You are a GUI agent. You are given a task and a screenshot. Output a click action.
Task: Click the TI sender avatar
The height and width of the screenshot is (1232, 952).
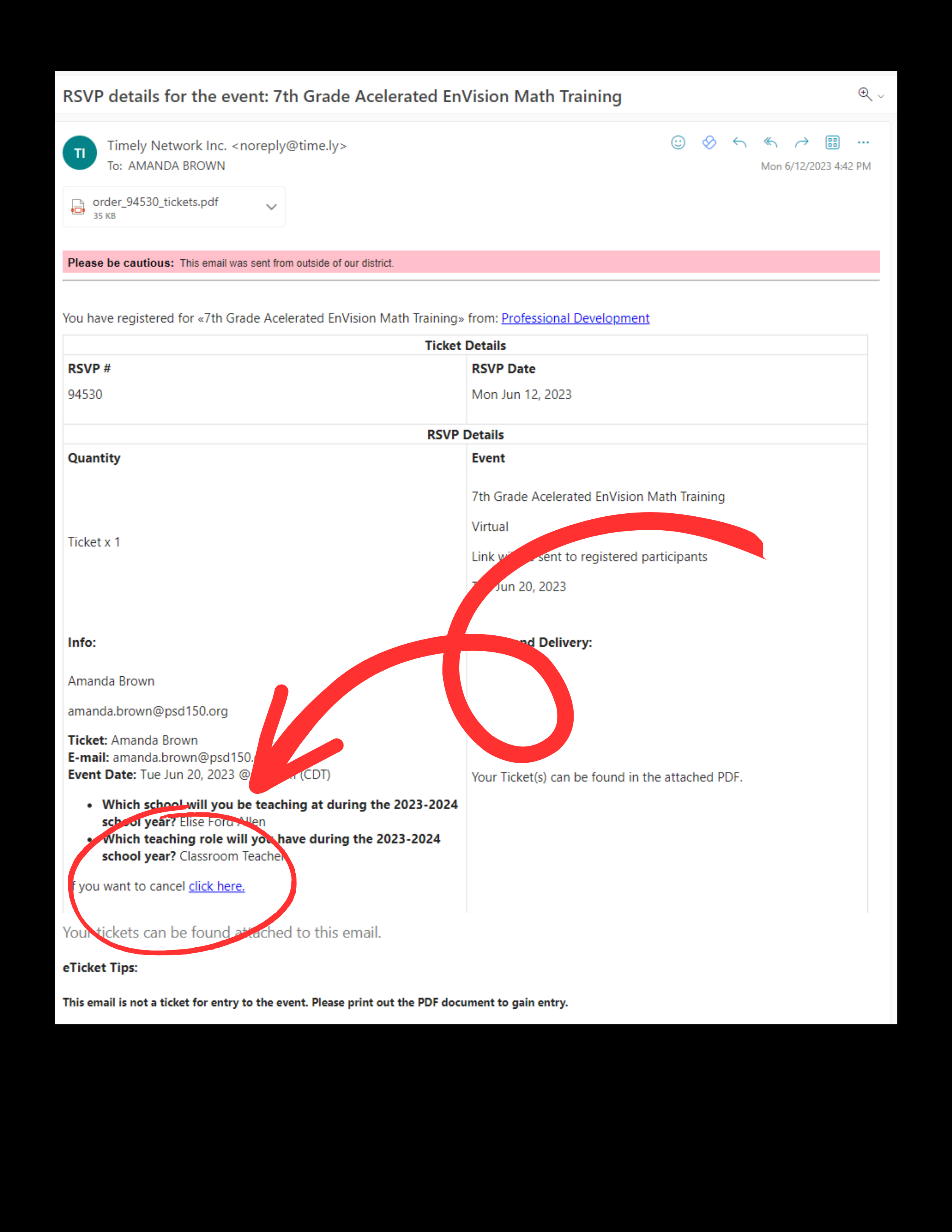pyautogui.click(x=80, y=153)
